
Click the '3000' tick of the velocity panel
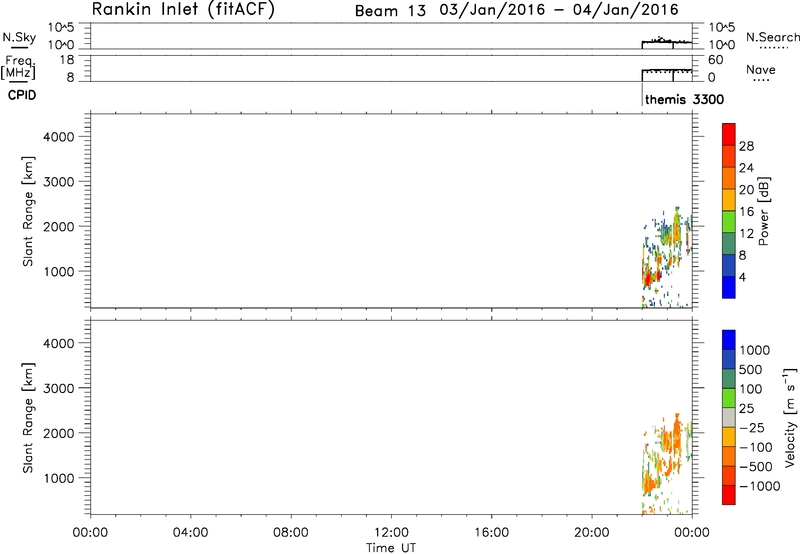tap(59, 388)
